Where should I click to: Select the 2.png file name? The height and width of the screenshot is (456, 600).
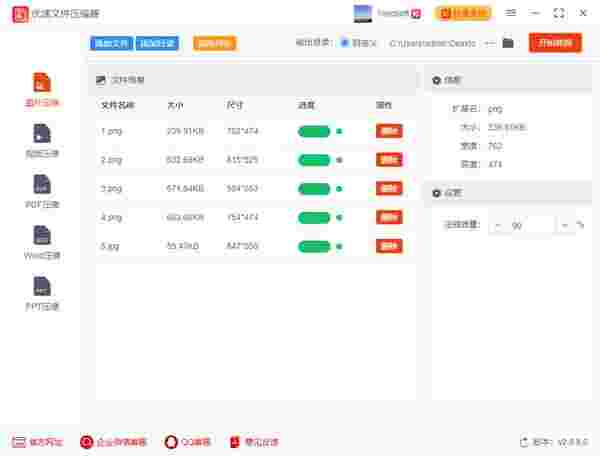[111, 160]
